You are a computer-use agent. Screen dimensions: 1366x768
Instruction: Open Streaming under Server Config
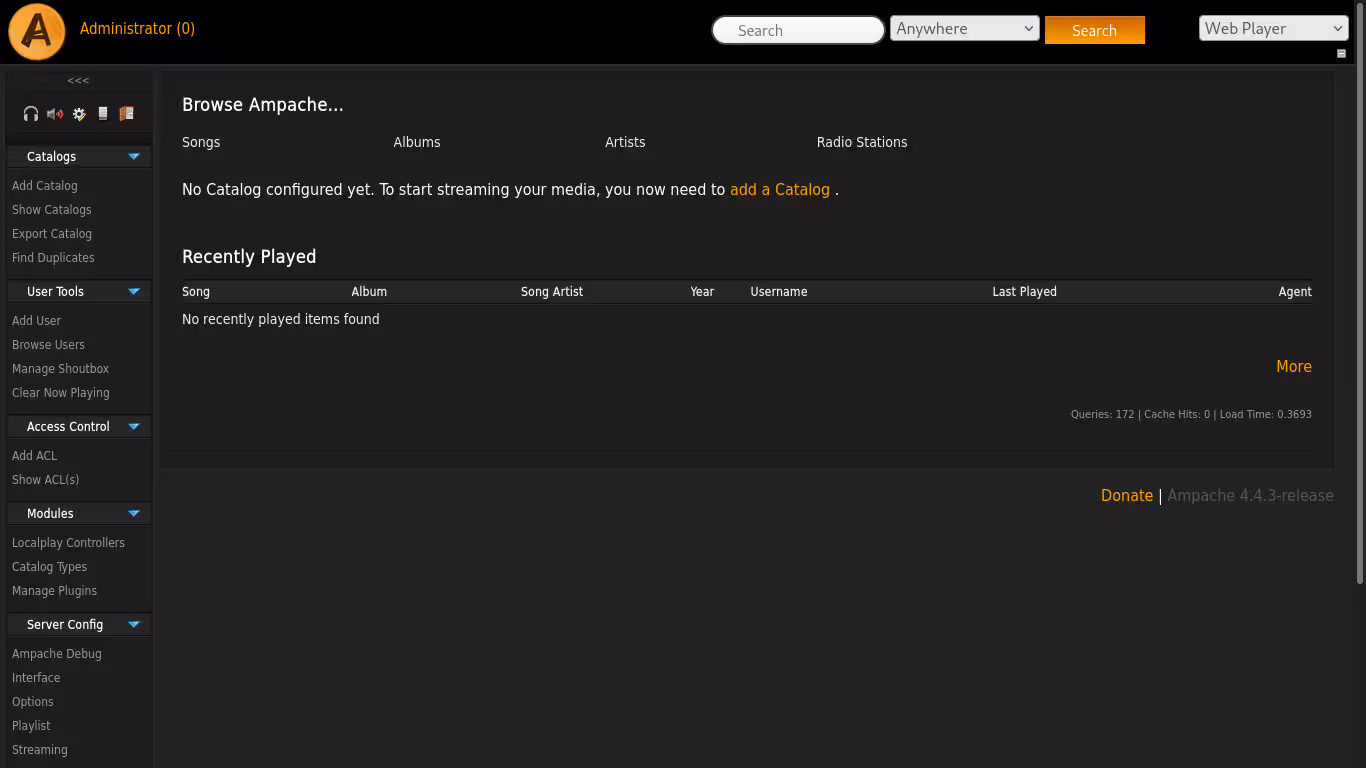(x=40, y=750)
